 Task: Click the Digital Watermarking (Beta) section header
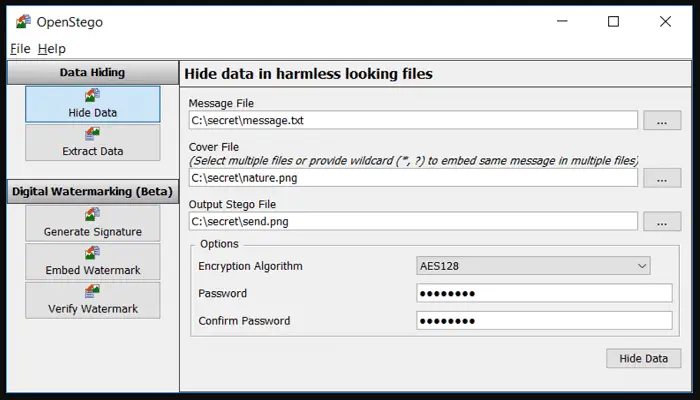click(92, 192)
